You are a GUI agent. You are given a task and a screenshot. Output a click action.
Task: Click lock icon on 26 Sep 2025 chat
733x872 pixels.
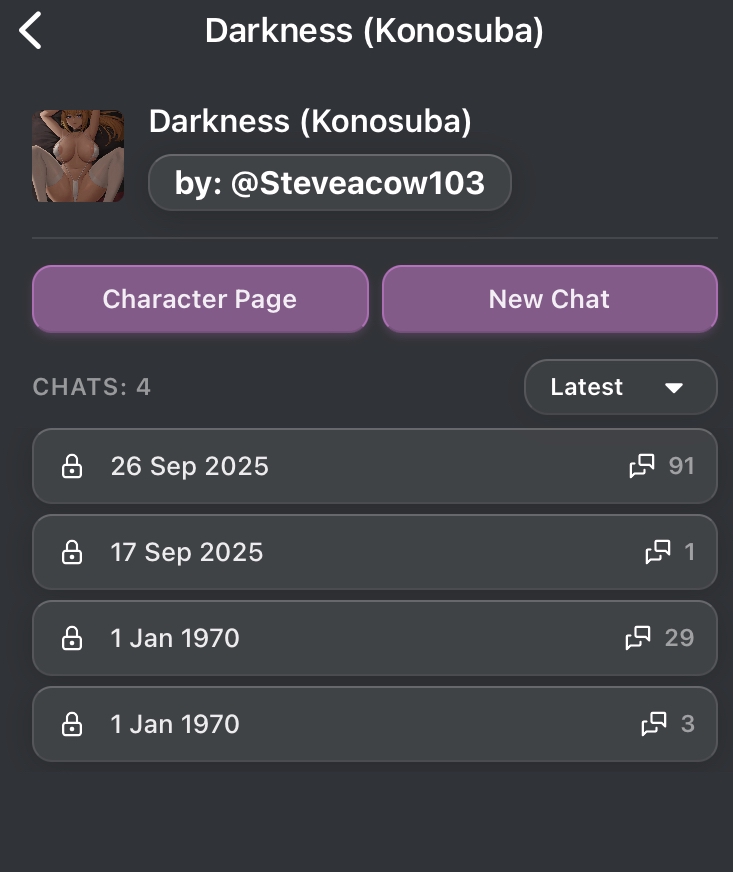(x=72, y=466)
